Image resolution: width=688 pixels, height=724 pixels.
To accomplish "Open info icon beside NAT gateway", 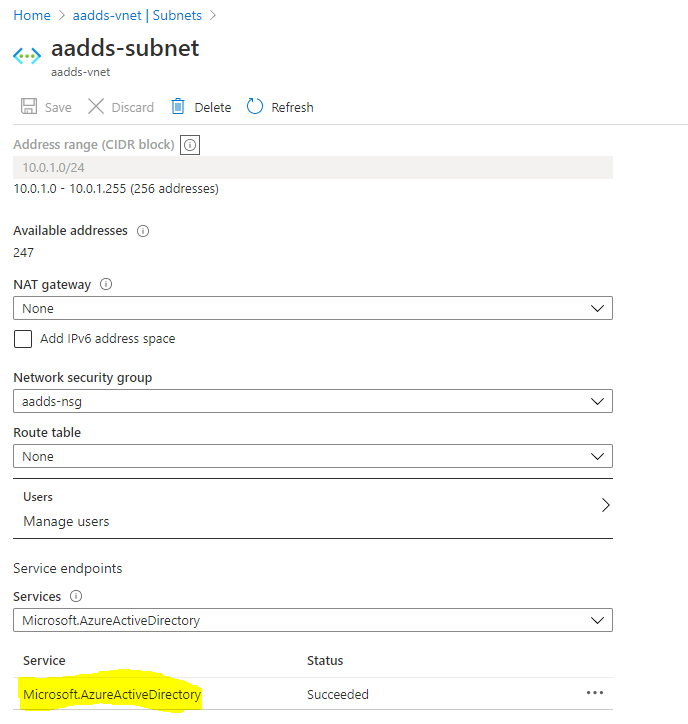I will 106,284.
